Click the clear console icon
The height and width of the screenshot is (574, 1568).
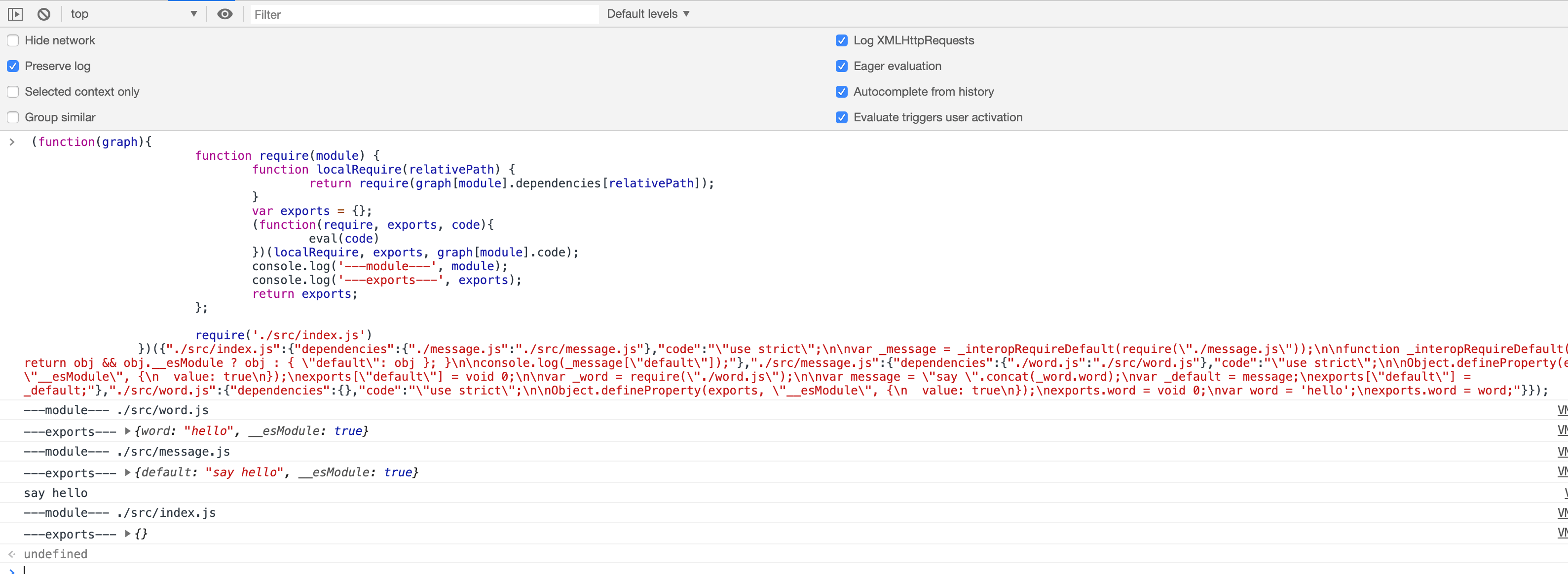44,14
